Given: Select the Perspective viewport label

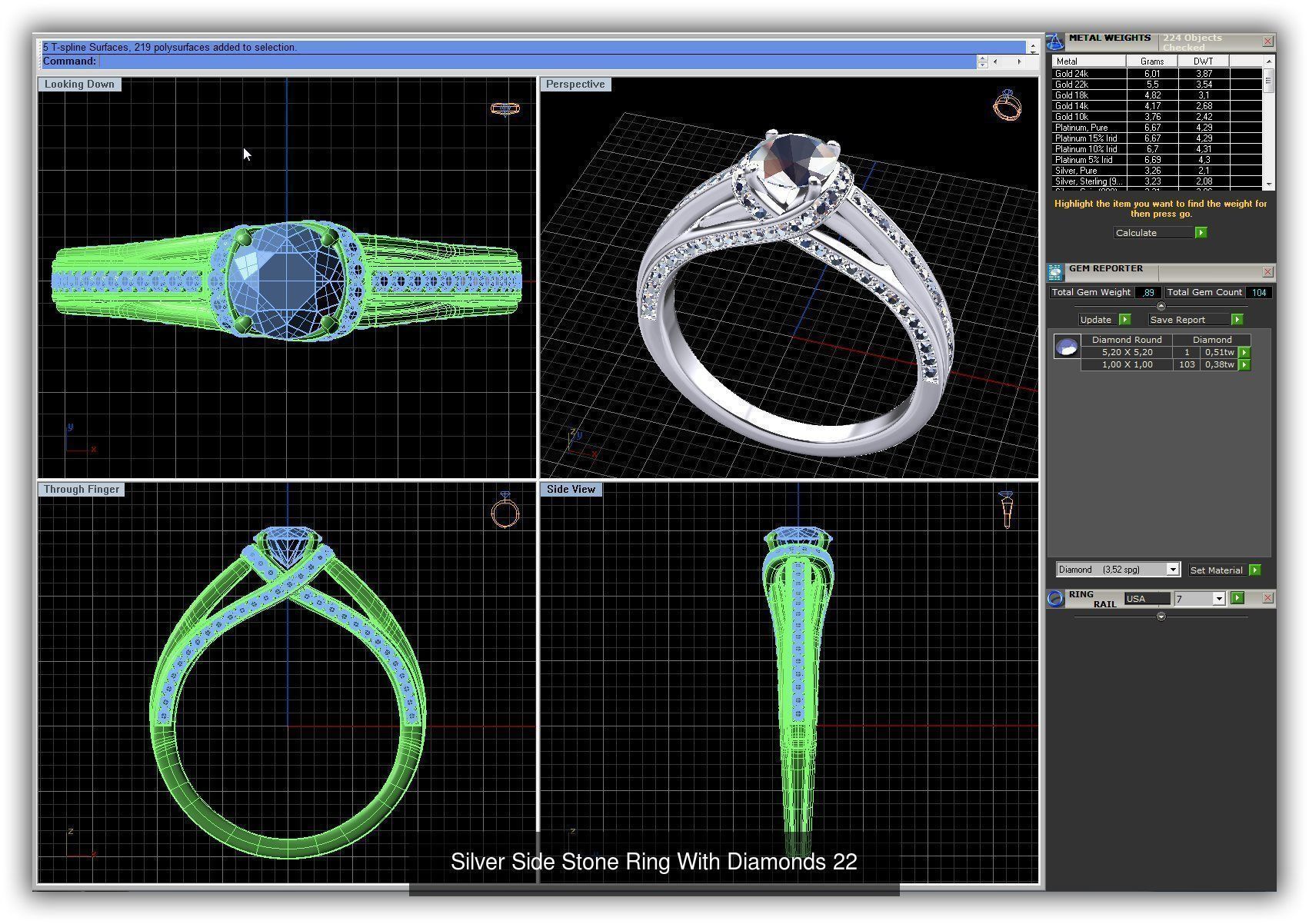Looking at the screenshot, I should point(575,85).
